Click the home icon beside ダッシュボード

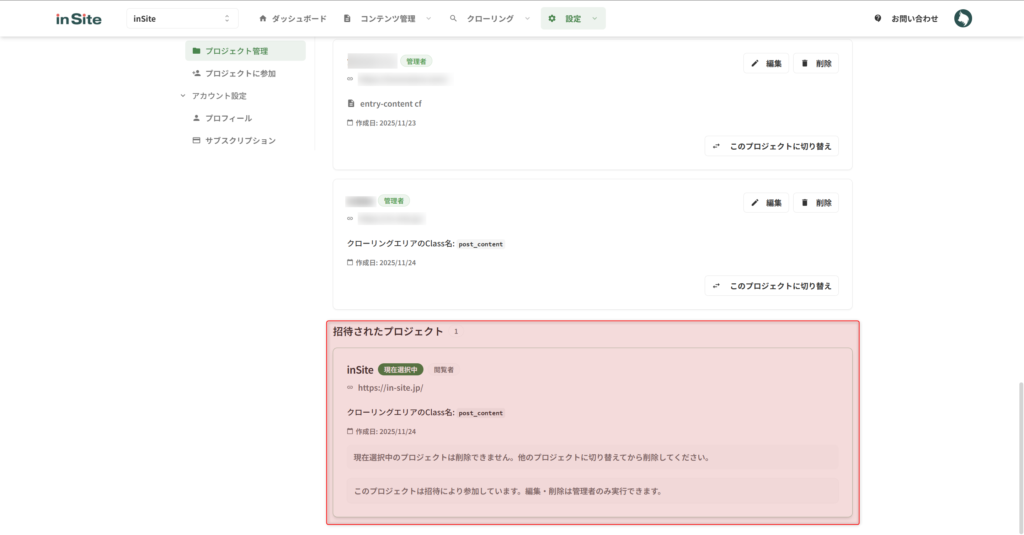tap(263, 18)
